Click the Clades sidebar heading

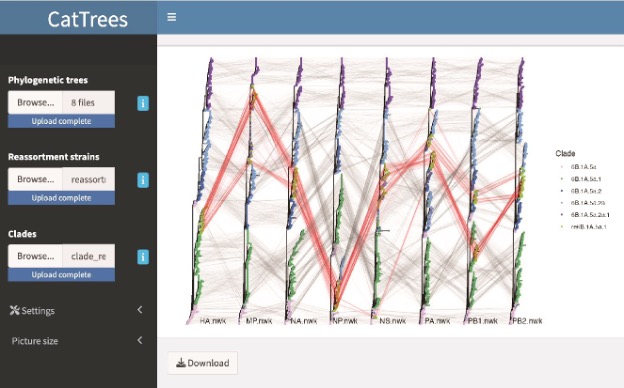click(x=22, y=234)
